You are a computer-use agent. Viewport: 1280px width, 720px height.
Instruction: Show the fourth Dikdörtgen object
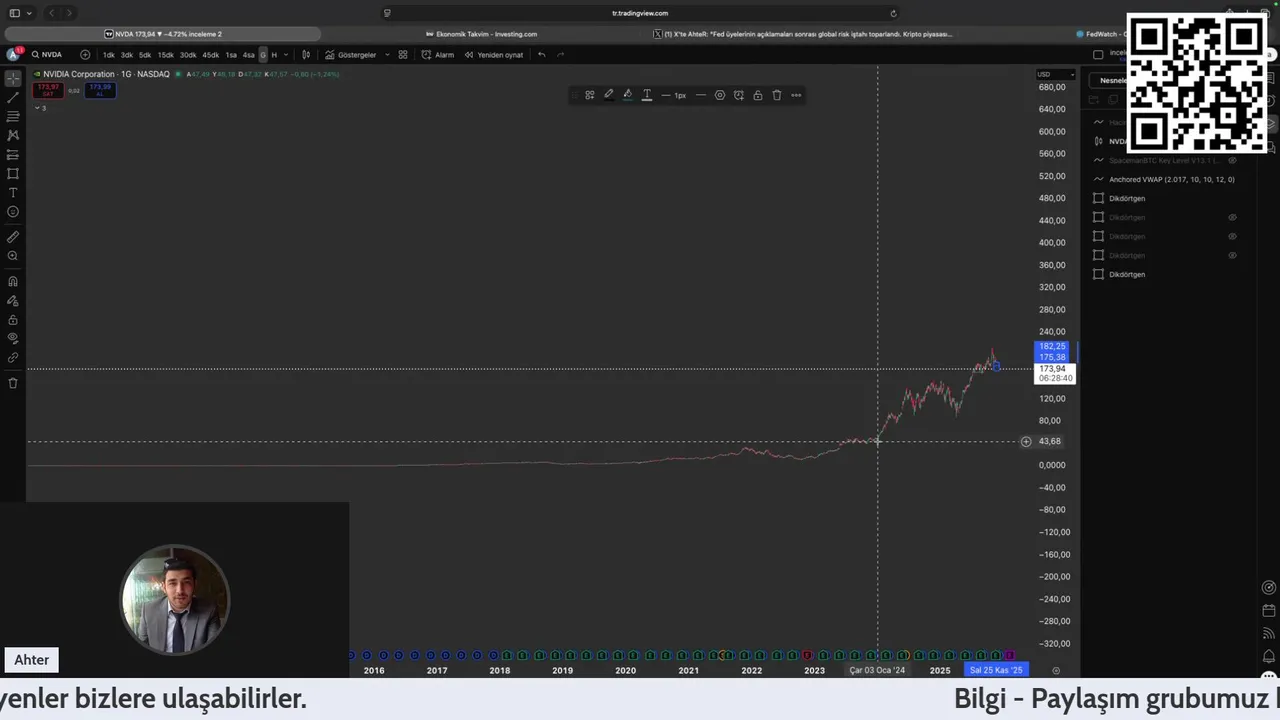click(x=1232, y=255)
